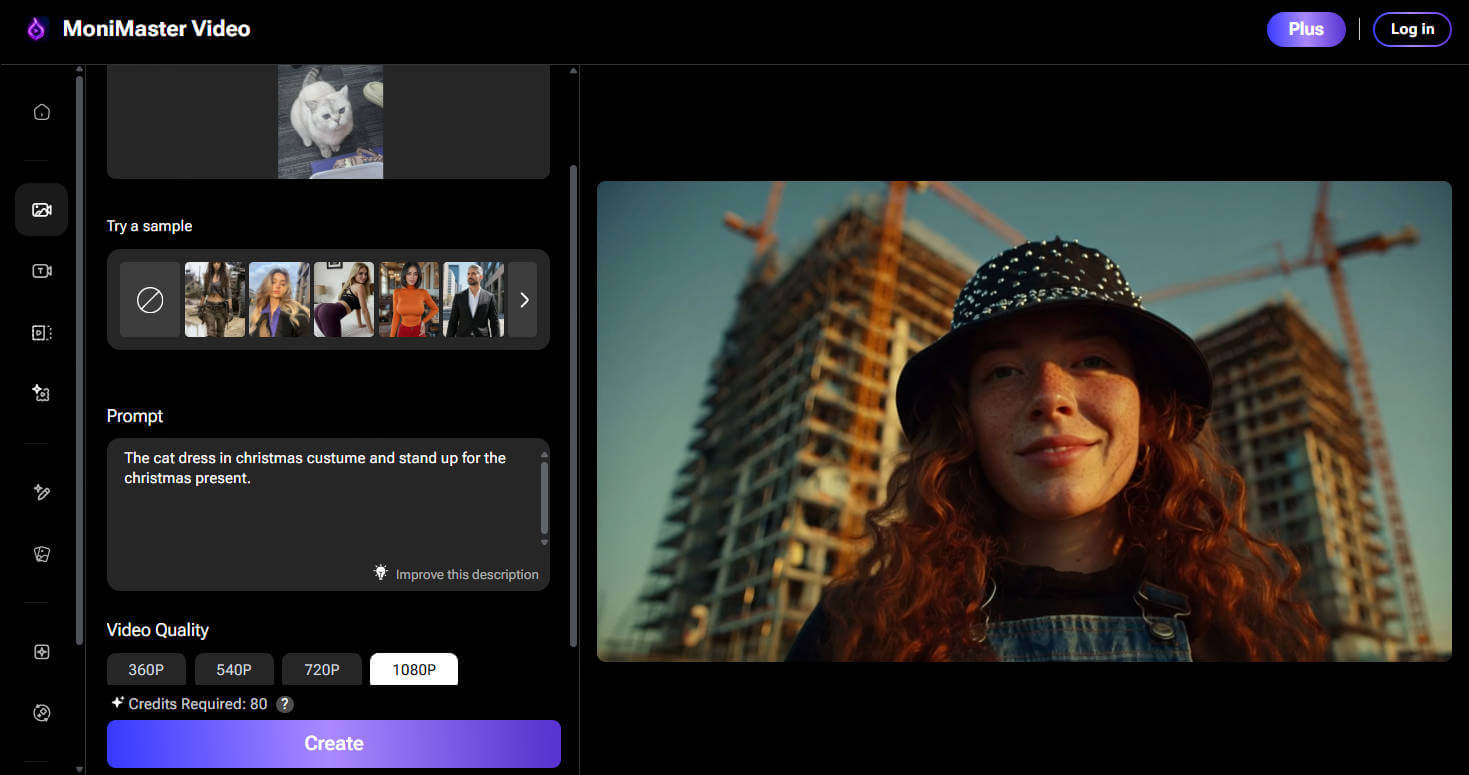The height and width of the screenshot is (775, 1469).
Task: Select the Image-to-Video tool in sidebar
Action: click(x=41, y=209)
